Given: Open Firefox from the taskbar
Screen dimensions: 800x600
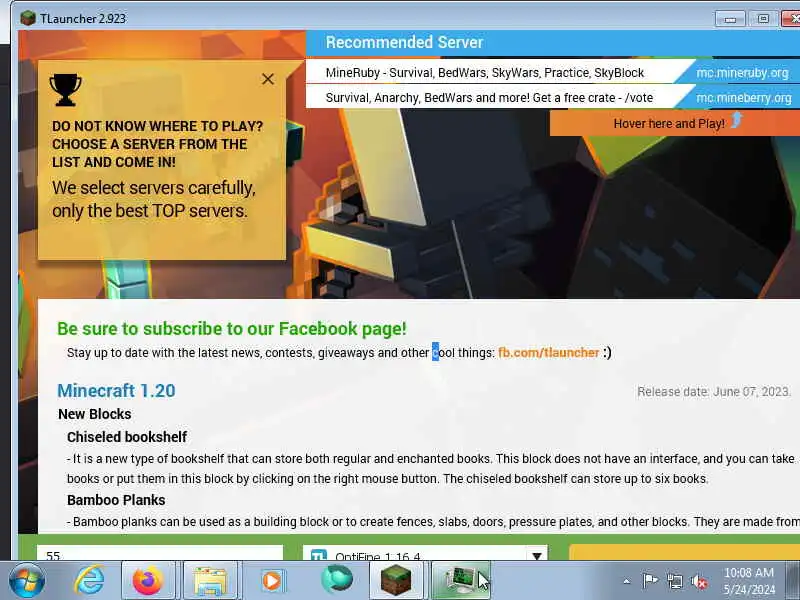Looking at the screenshot, I should pyautogui.click(x=148, y=580).
